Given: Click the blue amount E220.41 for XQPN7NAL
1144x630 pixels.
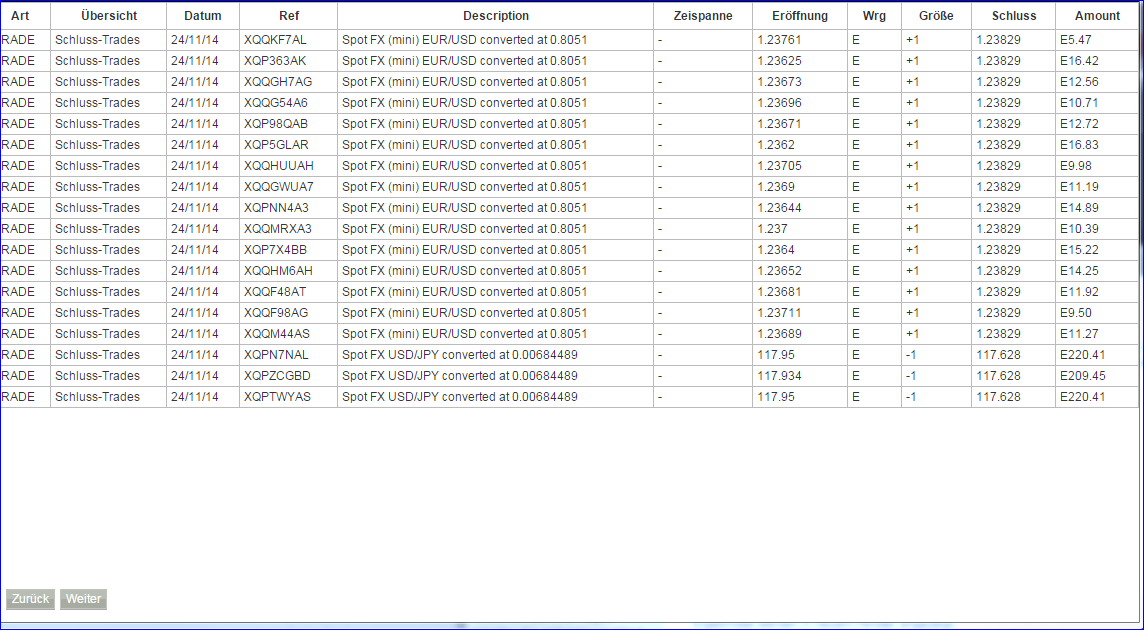Looking at the screenshot, I should 1079,354.
